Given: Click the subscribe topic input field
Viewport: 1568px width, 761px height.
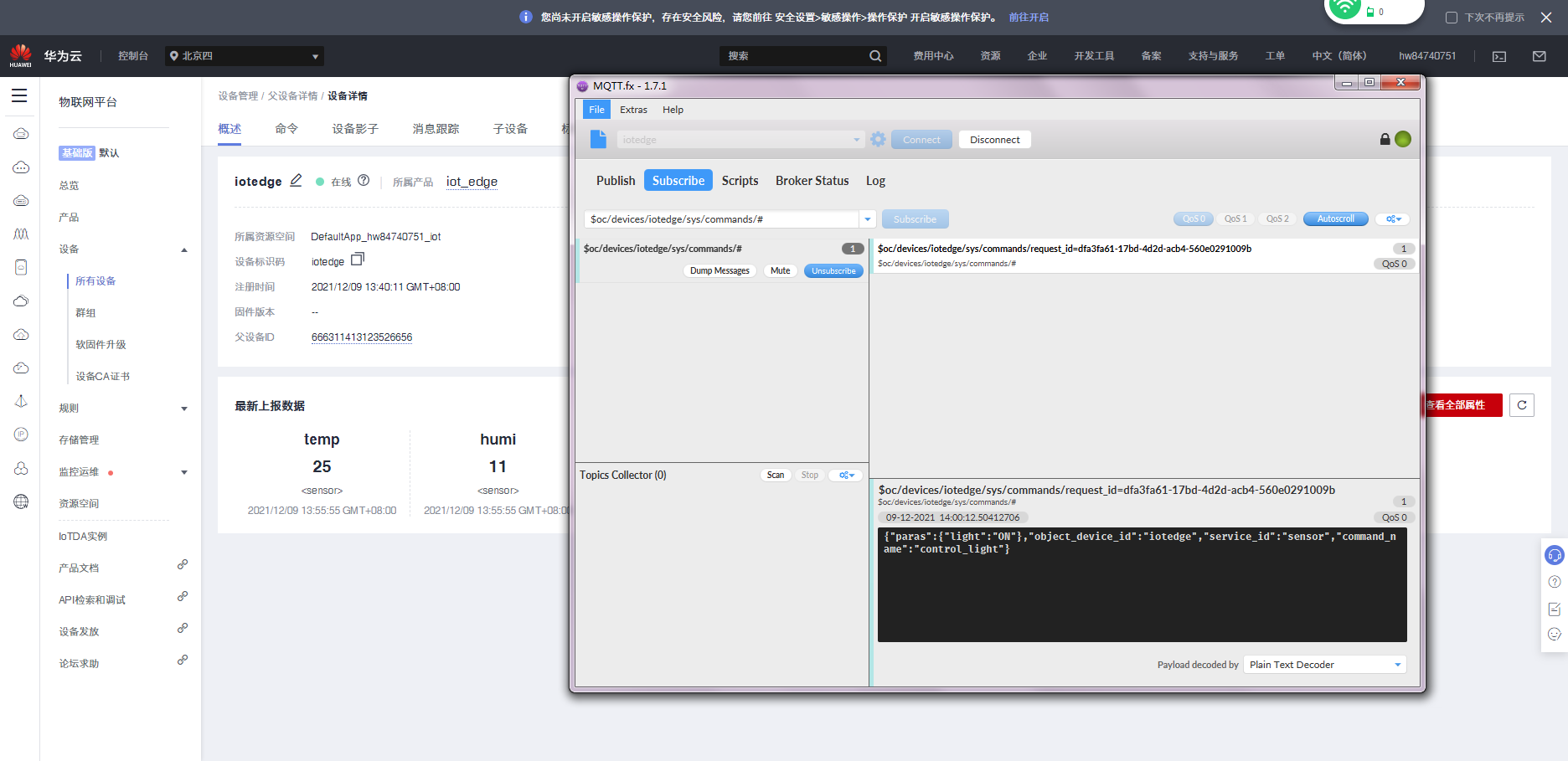Looking at the screenshot, I should pos(721,219).
